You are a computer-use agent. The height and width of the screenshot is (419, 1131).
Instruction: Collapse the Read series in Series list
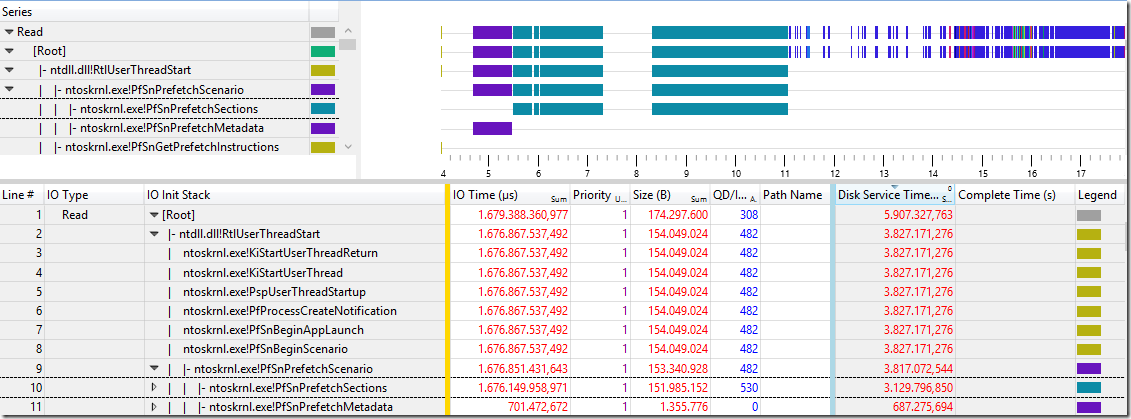coord(9,32)
